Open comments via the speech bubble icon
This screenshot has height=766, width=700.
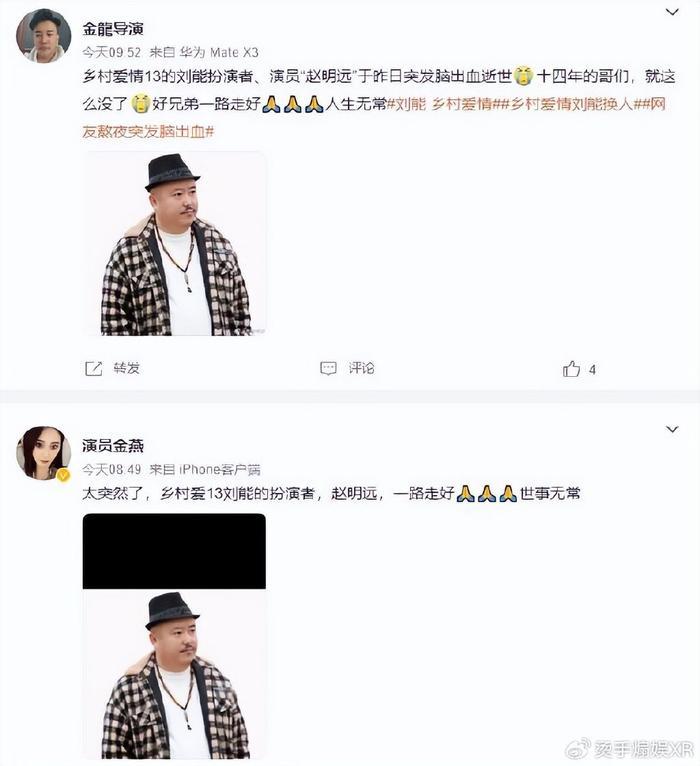(x=328, y=368)
